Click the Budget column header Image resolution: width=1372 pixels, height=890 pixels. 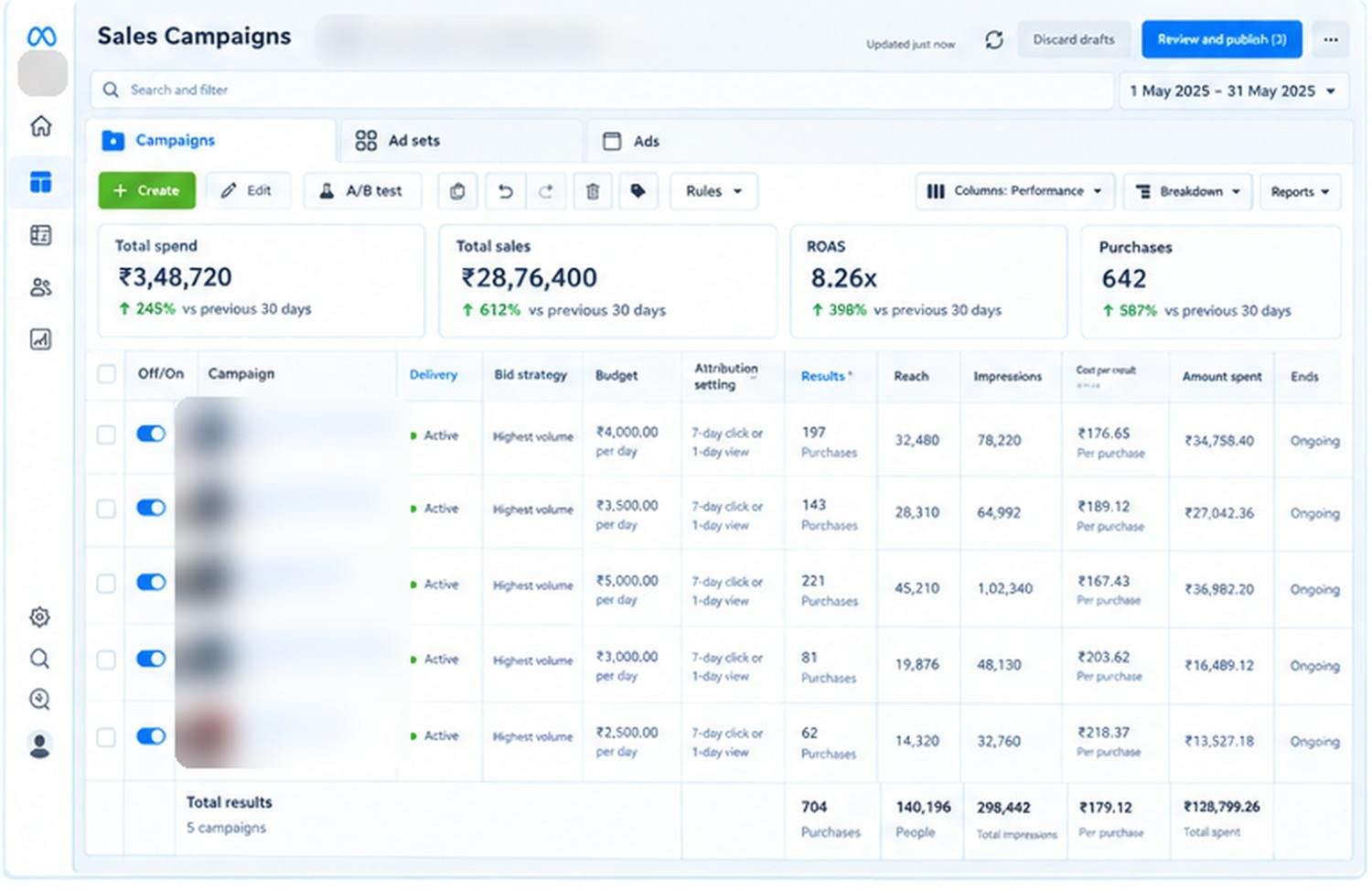click(x=616, y=375)
